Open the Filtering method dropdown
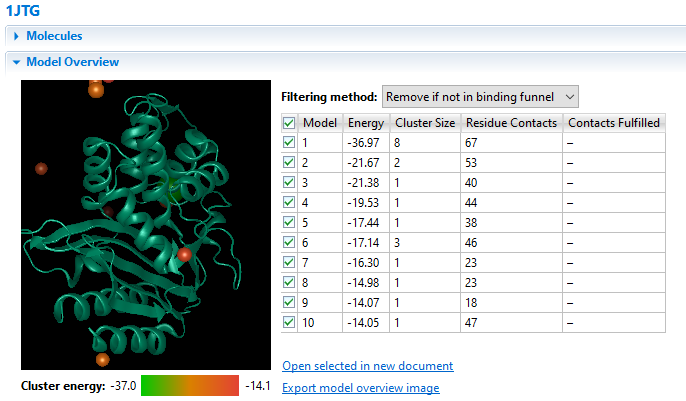 pyautogui.click(x=480, y=97)
